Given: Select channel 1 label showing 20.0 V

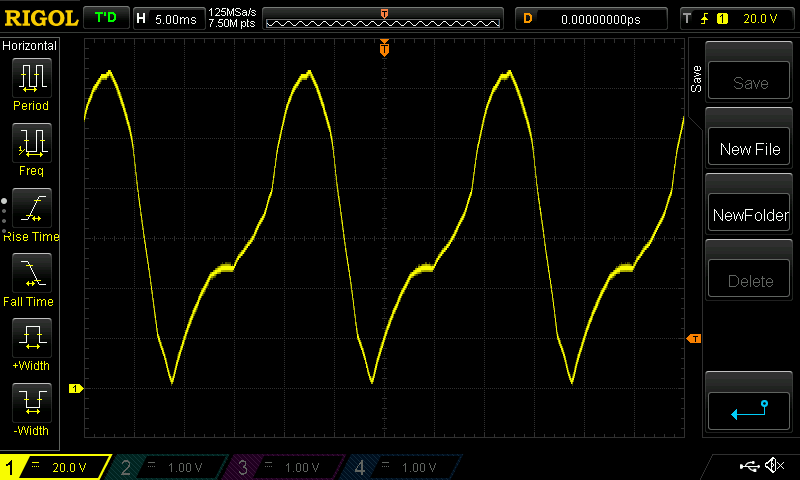Looking at the screenshot, I should (55, 467).
